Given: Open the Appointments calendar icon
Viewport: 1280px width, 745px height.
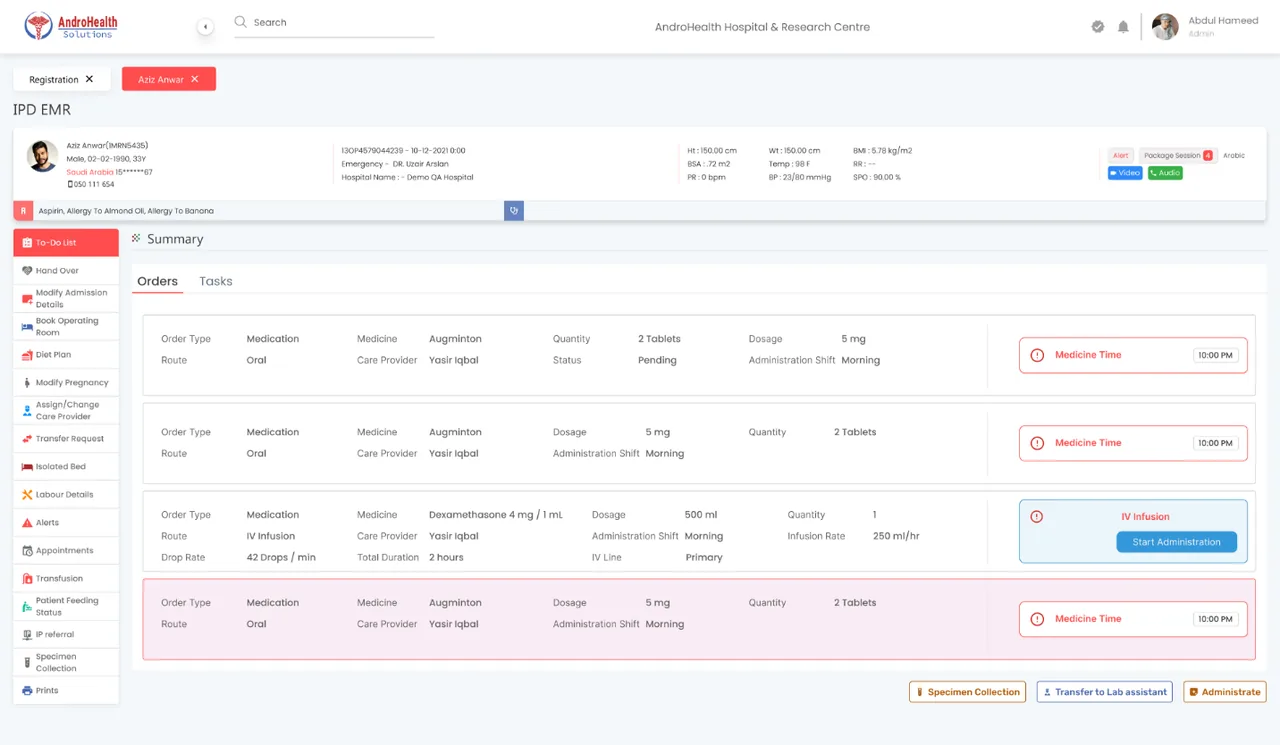Looking at the screenshot, I should 27,551.
